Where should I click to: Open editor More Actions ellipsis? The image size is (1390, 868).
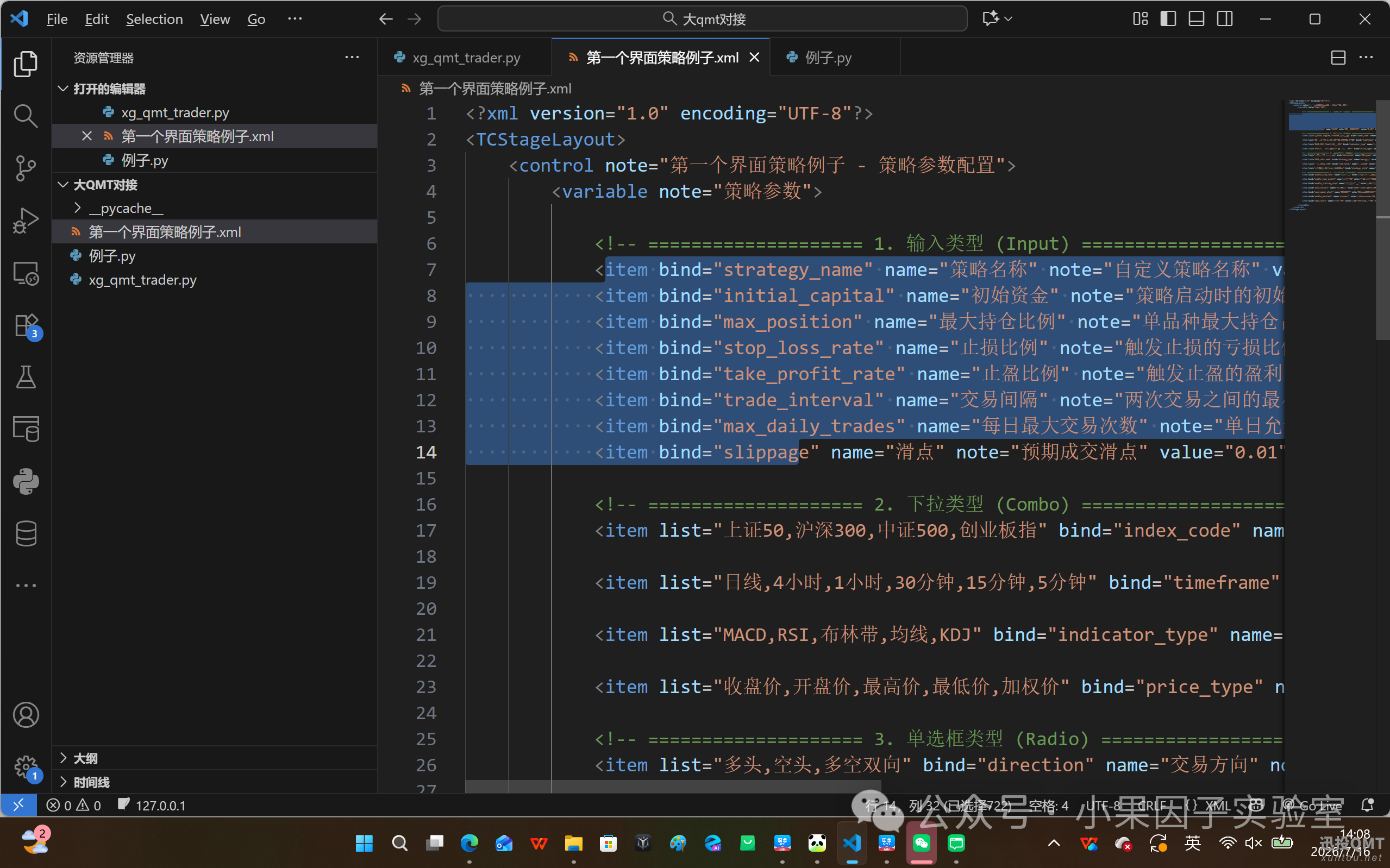coord(1367,58)
